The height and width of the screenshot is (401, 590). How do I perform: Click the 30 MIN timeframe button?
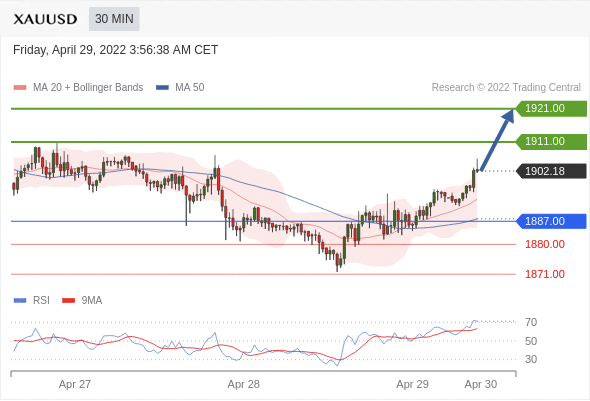tap(114, 19)
